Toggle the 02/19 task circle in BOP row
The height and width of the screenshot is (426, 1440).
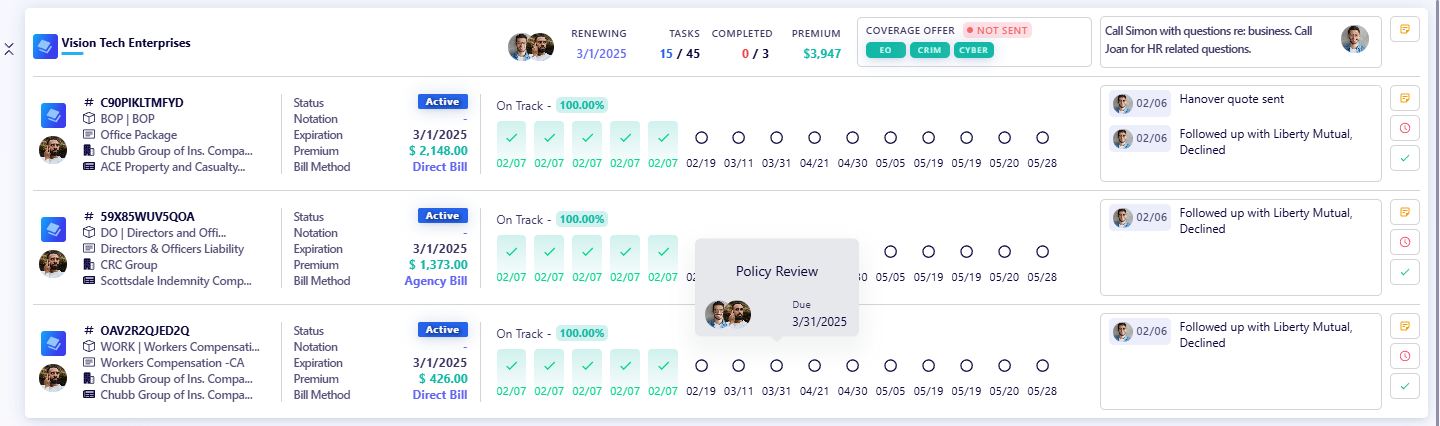click(701, 137)
